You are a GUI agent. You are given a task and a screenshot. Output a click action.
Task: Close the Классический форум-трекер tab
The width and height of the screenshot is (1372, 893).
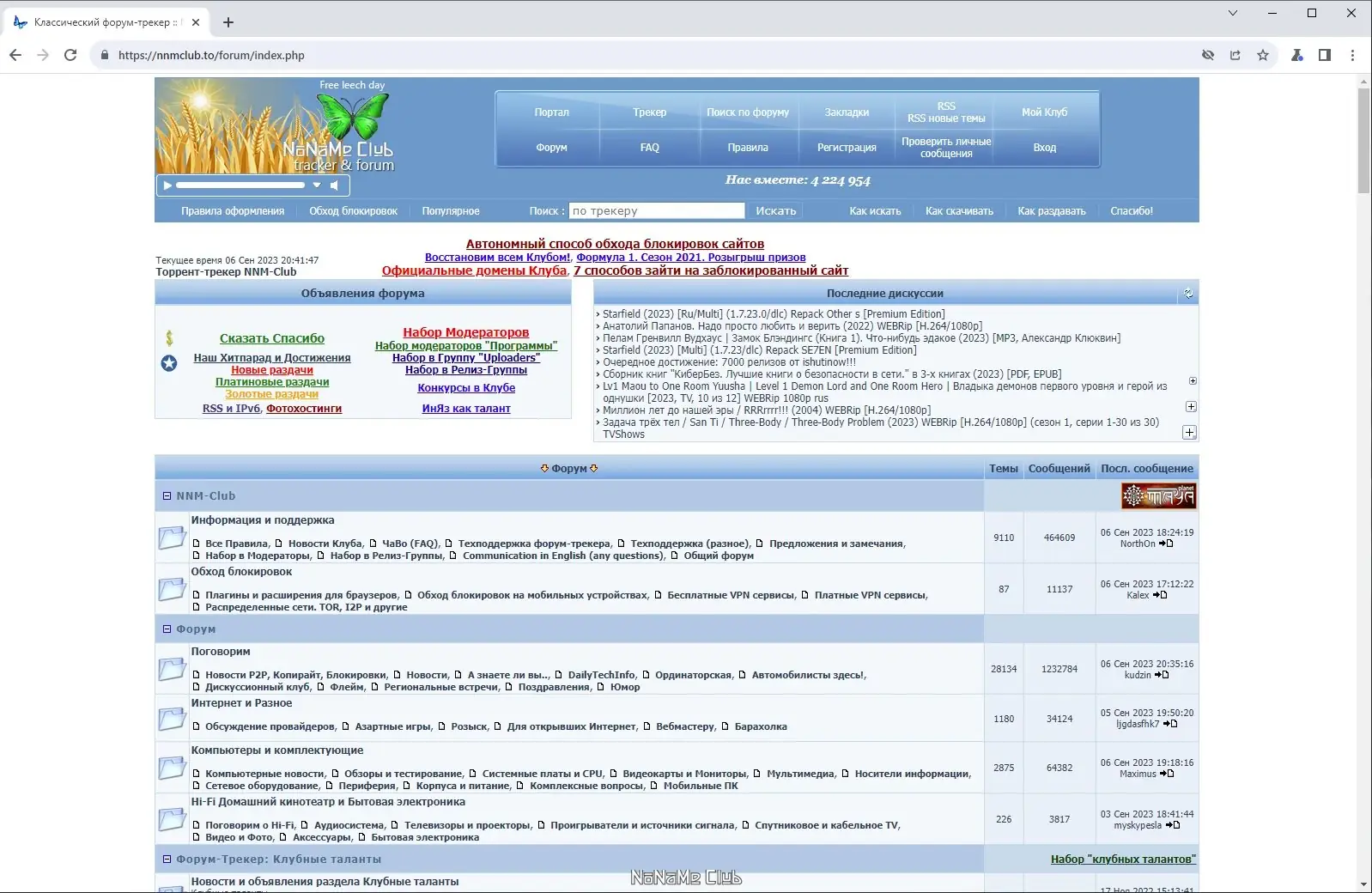pos(196,22)
